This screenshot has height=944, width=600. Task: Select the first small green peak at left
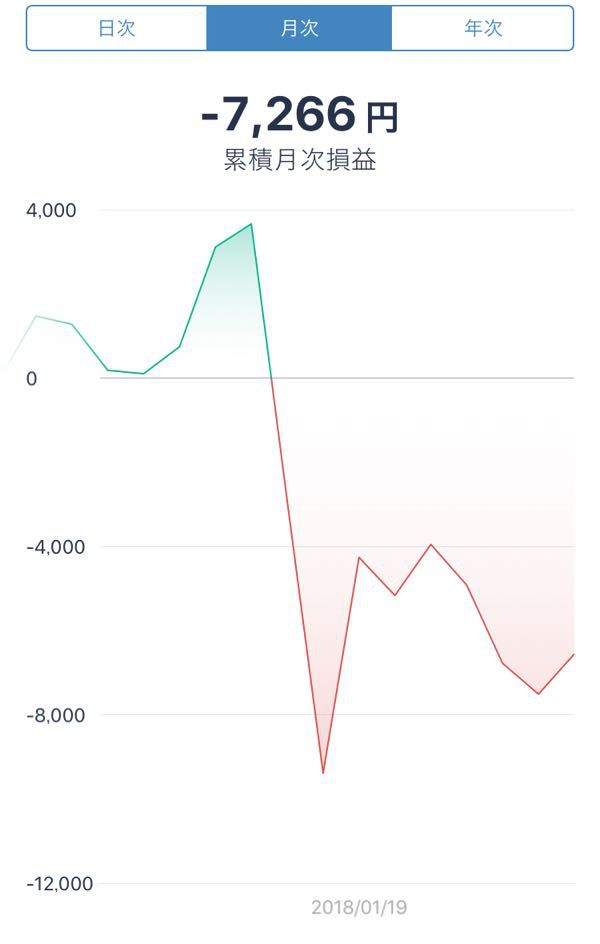[x=36, y=316]
